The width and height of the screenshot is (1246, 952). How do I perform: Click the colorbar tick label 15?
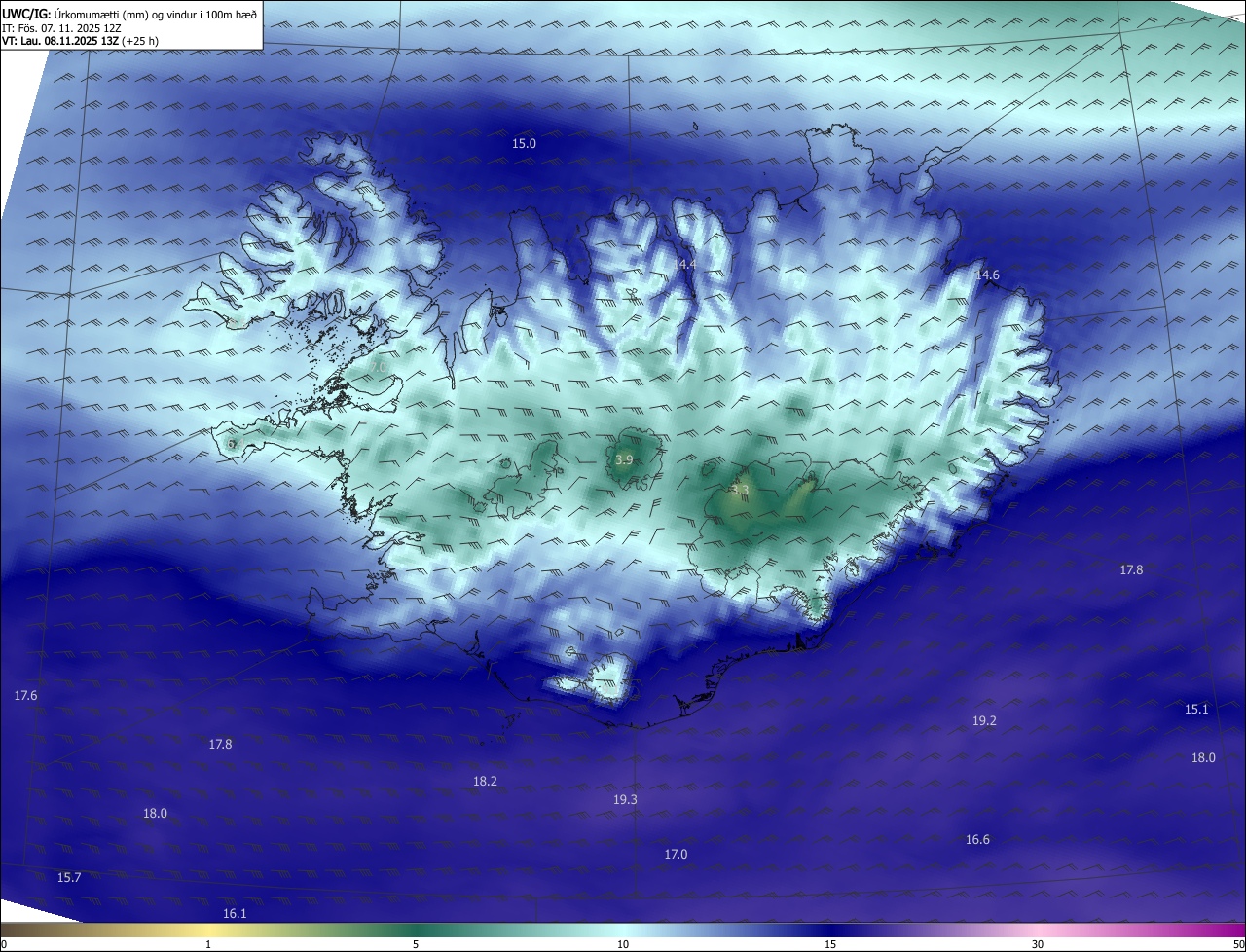pyautogui.click(x=830, y=944)
